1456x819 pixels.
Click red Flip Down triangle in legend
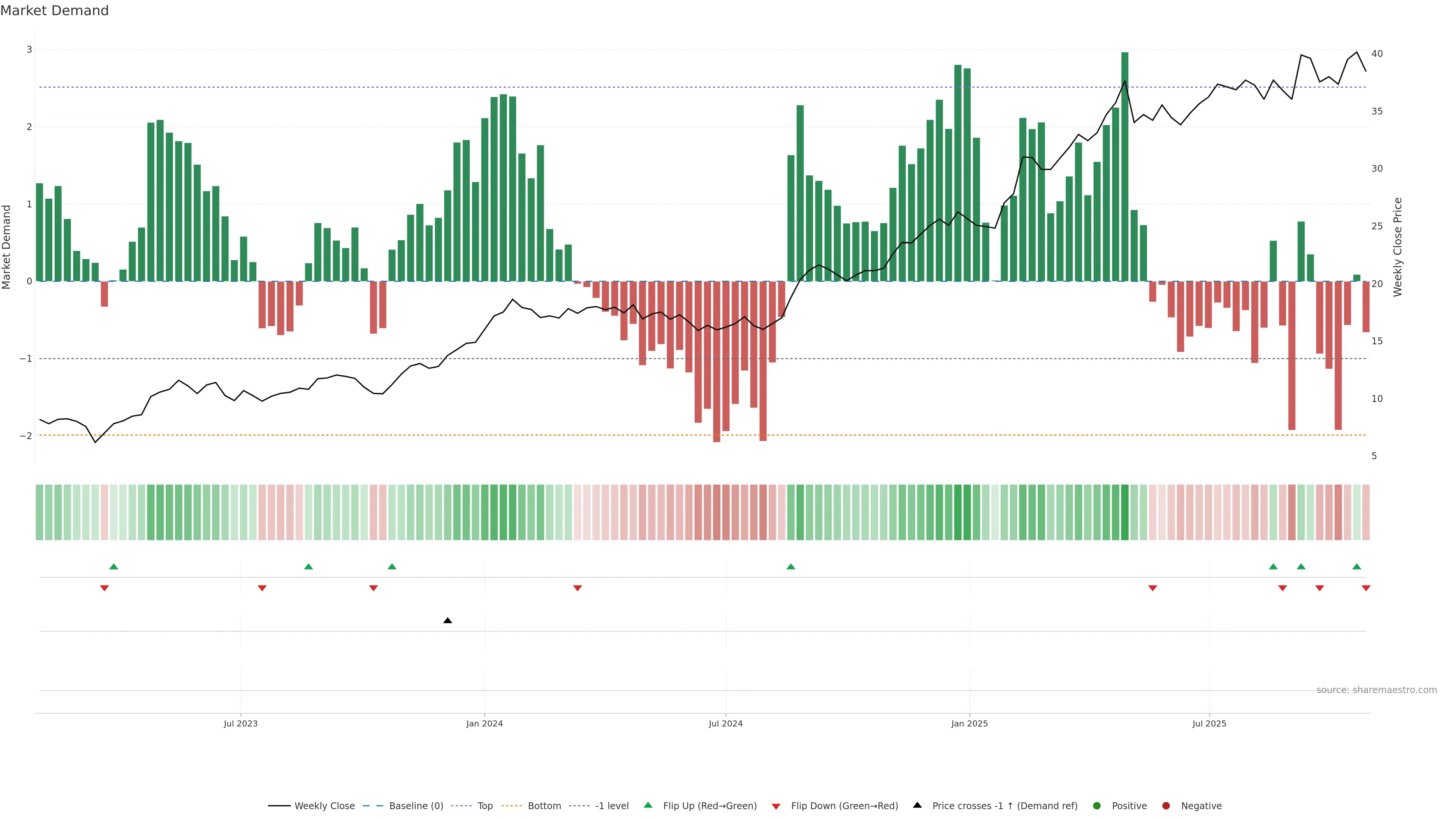click(776, 806)
